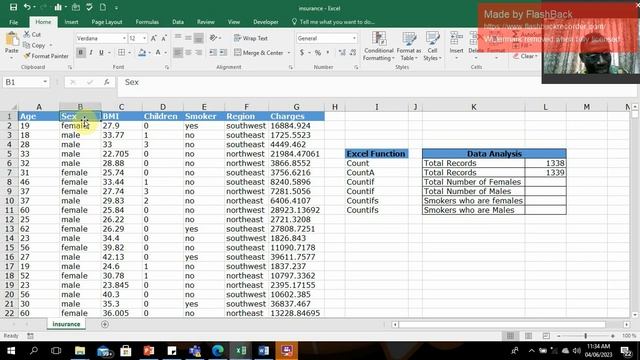Decrease font size with the smaller A icon
The width and height of the screenshot is (640, 360).
pyautogui.click(x=164, y=38)
